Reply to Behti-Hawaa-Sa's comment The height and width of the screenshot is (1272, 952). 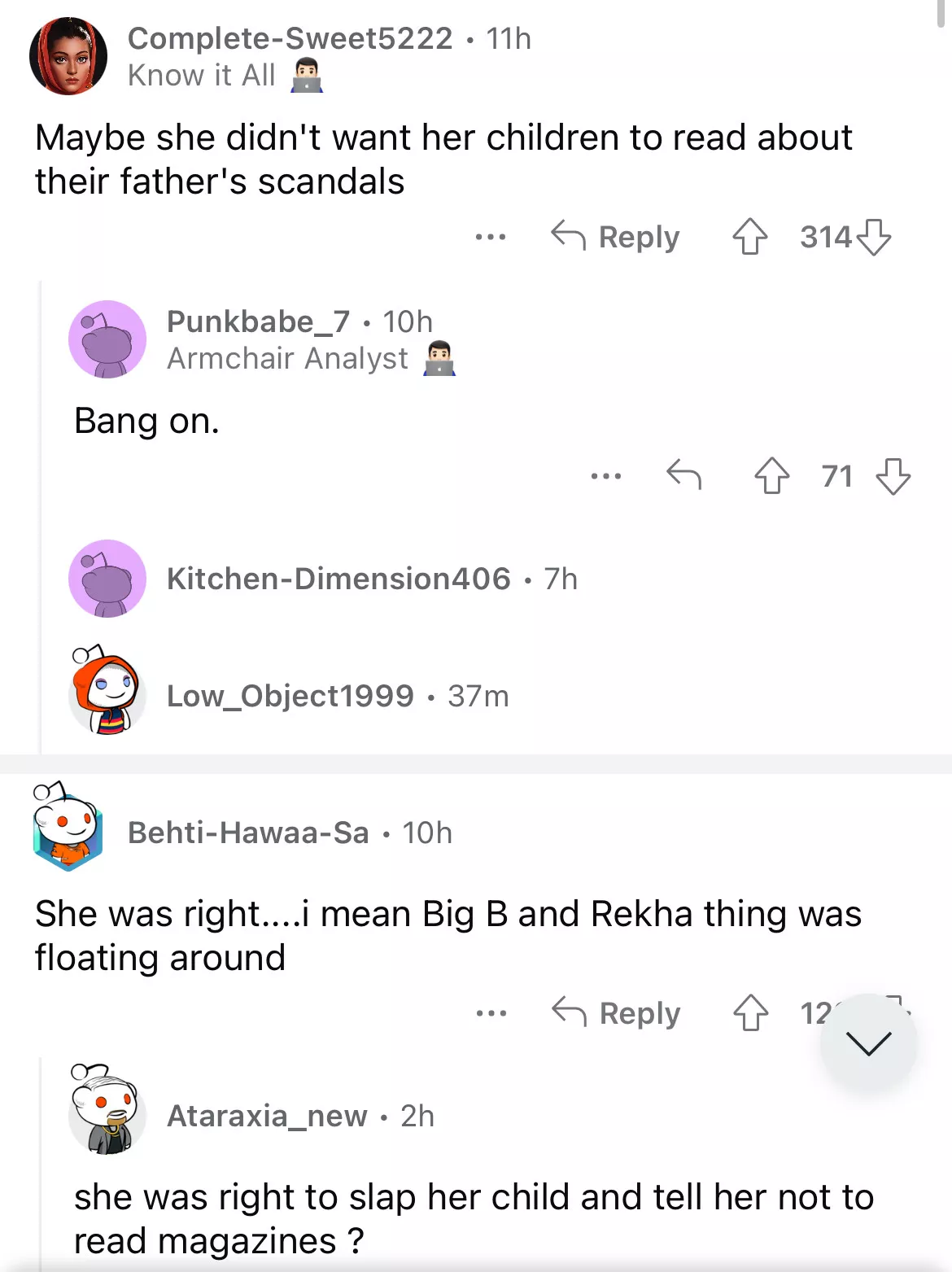pyautogui.click(x=617, y=1013)
